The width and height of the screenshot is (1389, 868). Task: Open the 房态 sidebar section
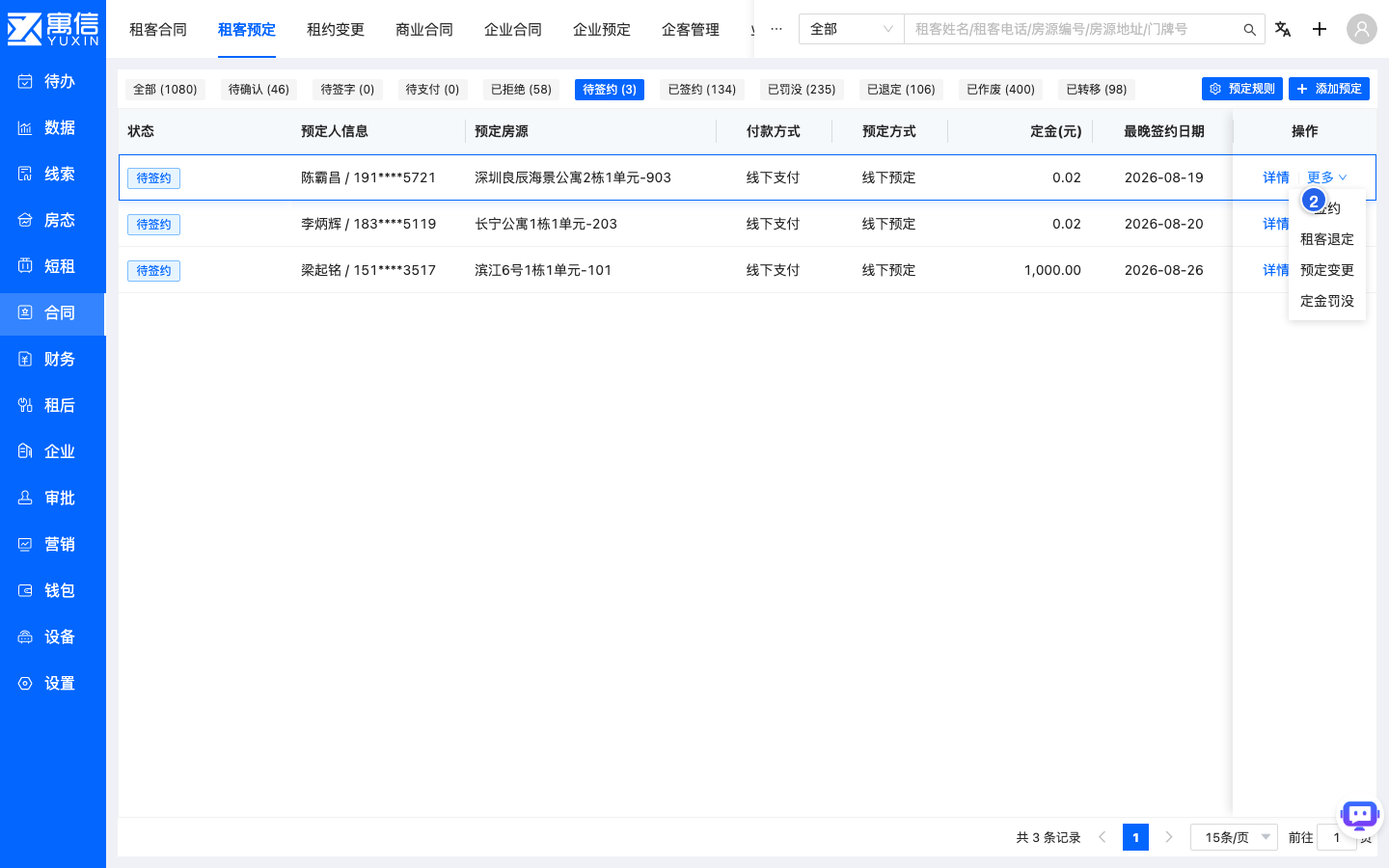pos(52,220)
